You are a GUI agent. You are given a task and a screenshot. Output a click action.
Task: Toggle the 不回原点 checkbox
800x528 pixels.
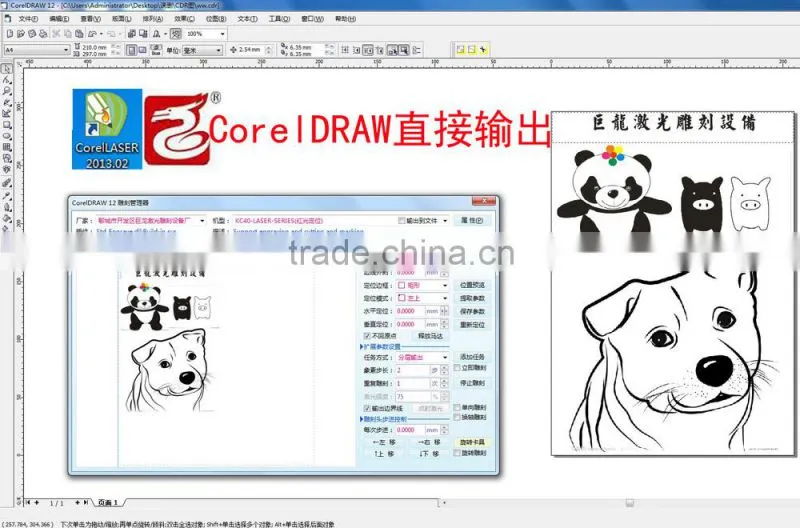tap(367, 336)
